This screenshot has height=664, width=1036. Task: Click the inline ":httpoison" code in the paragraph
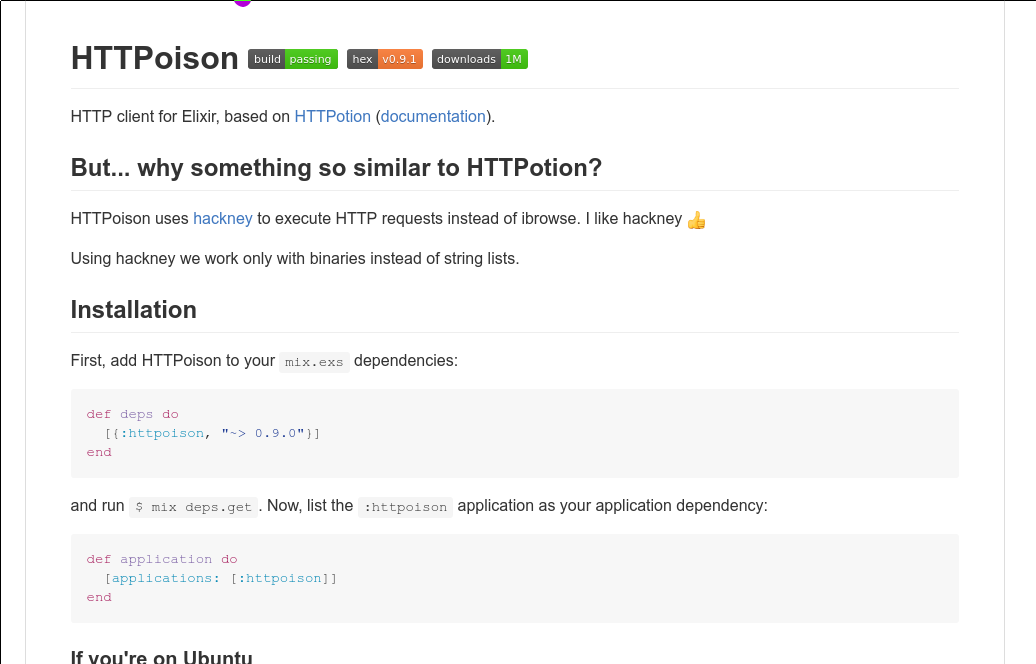[406, 507]
